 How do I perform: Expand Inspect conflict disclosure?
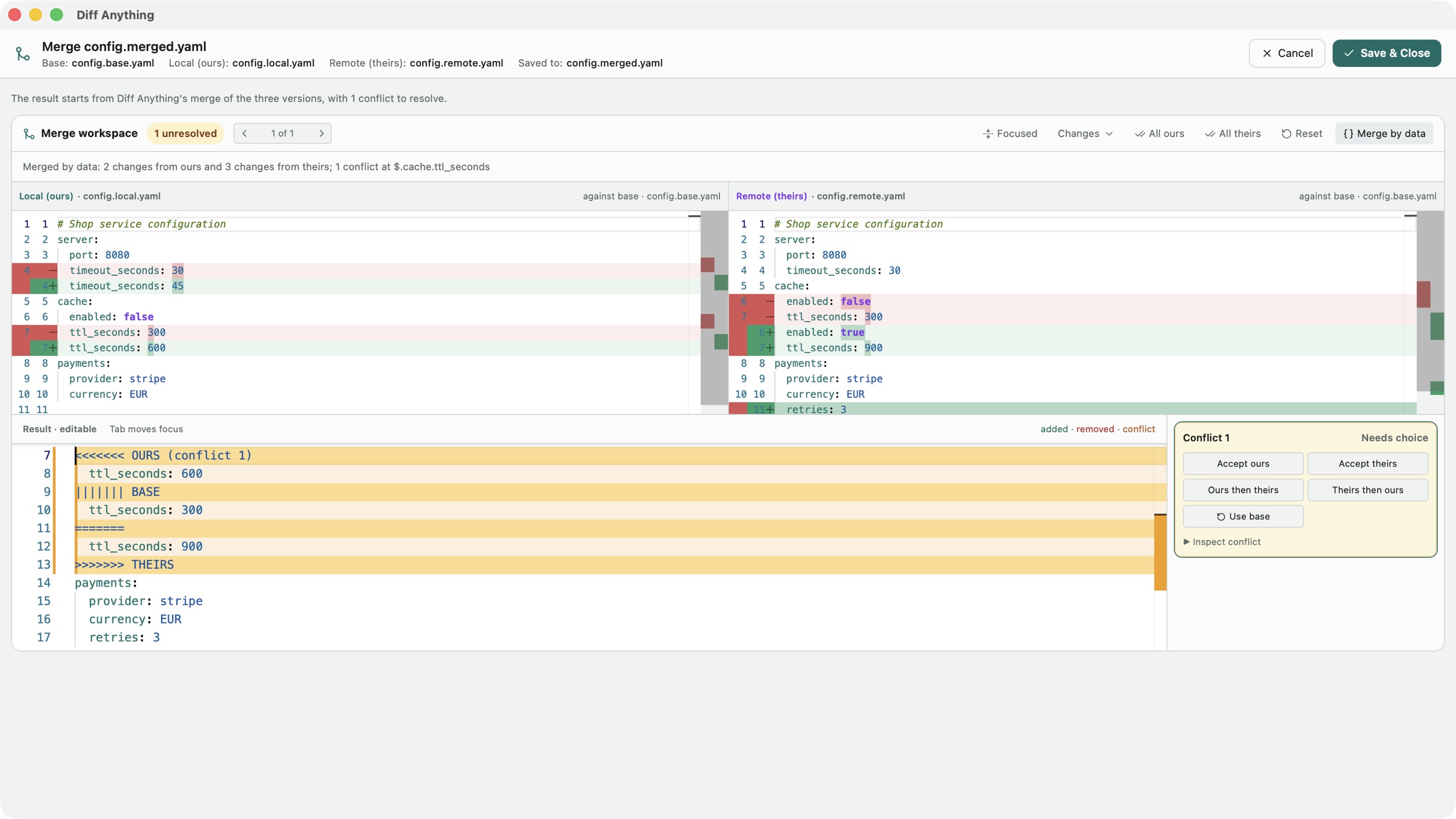point(1222,542)
